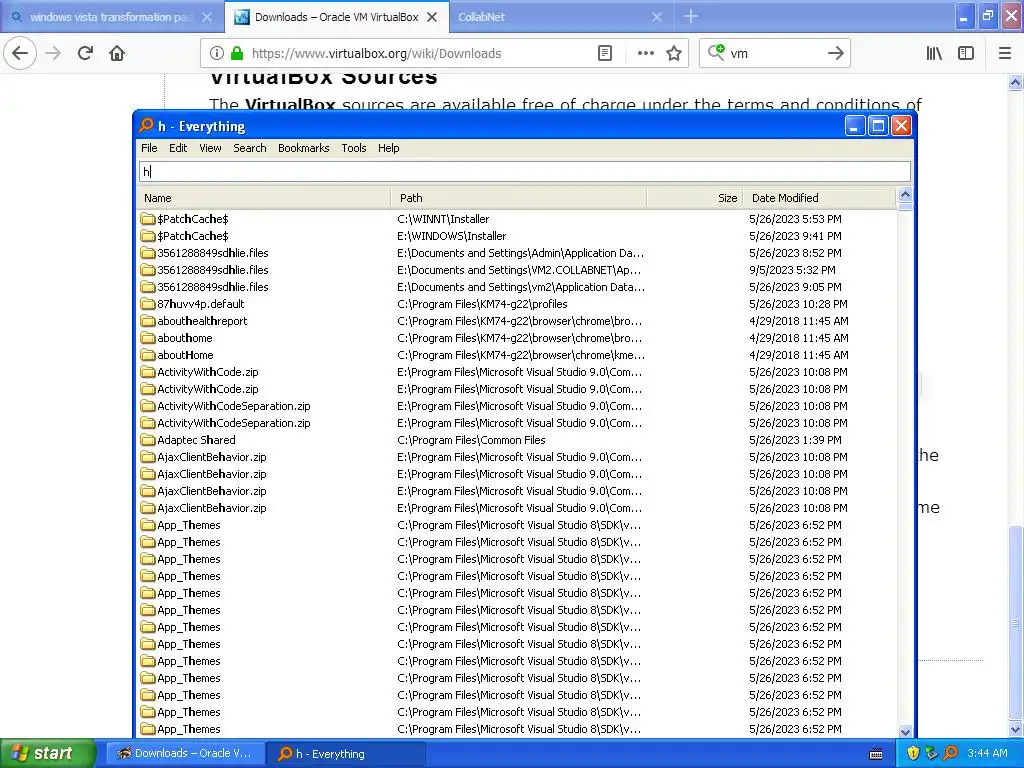Show site information icon in address bar
Image resolution: width=1024 pixels, height=768 pixels.
tap(216, 54)
